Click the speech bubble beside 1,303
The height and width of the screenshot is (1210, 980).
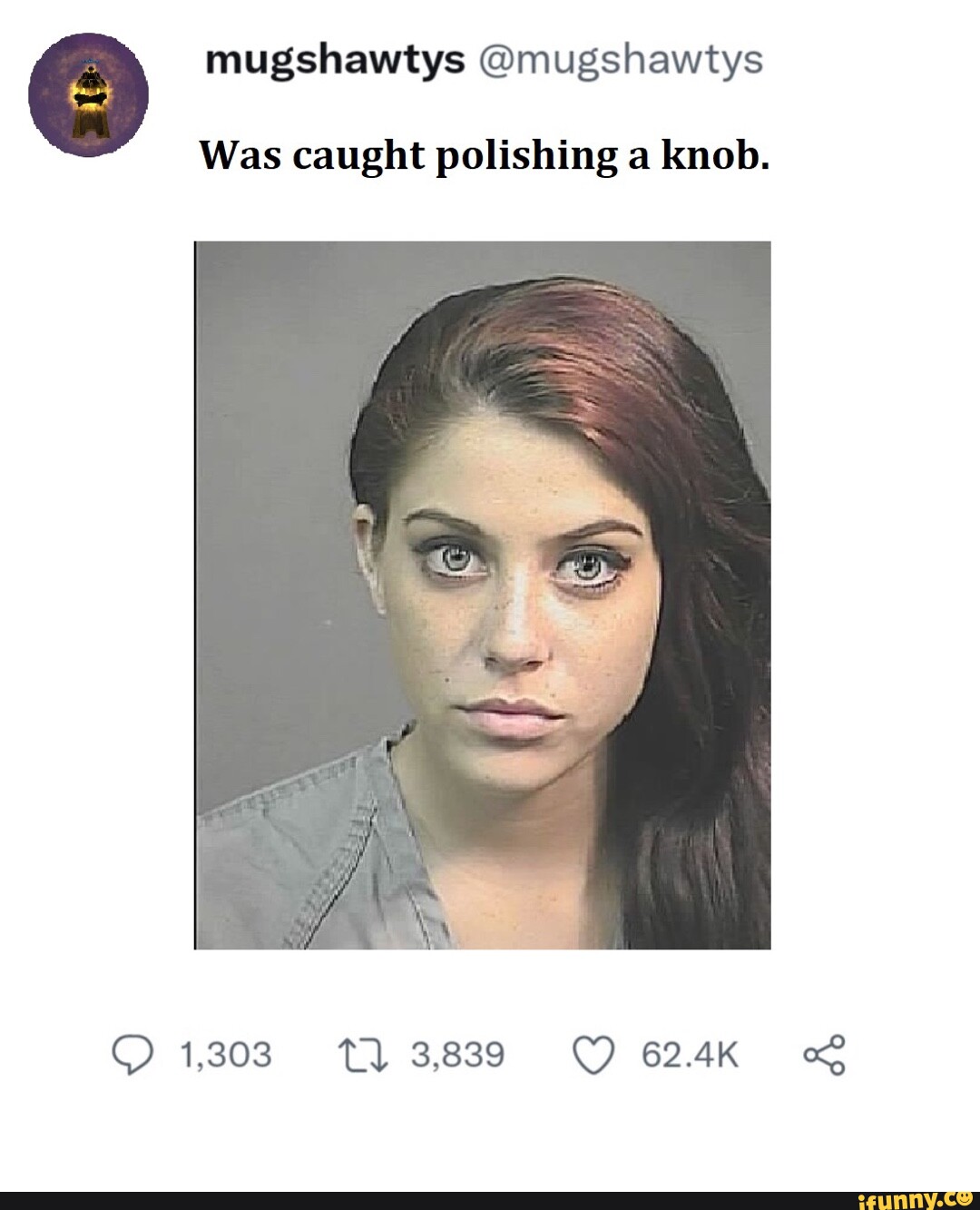134,1054
